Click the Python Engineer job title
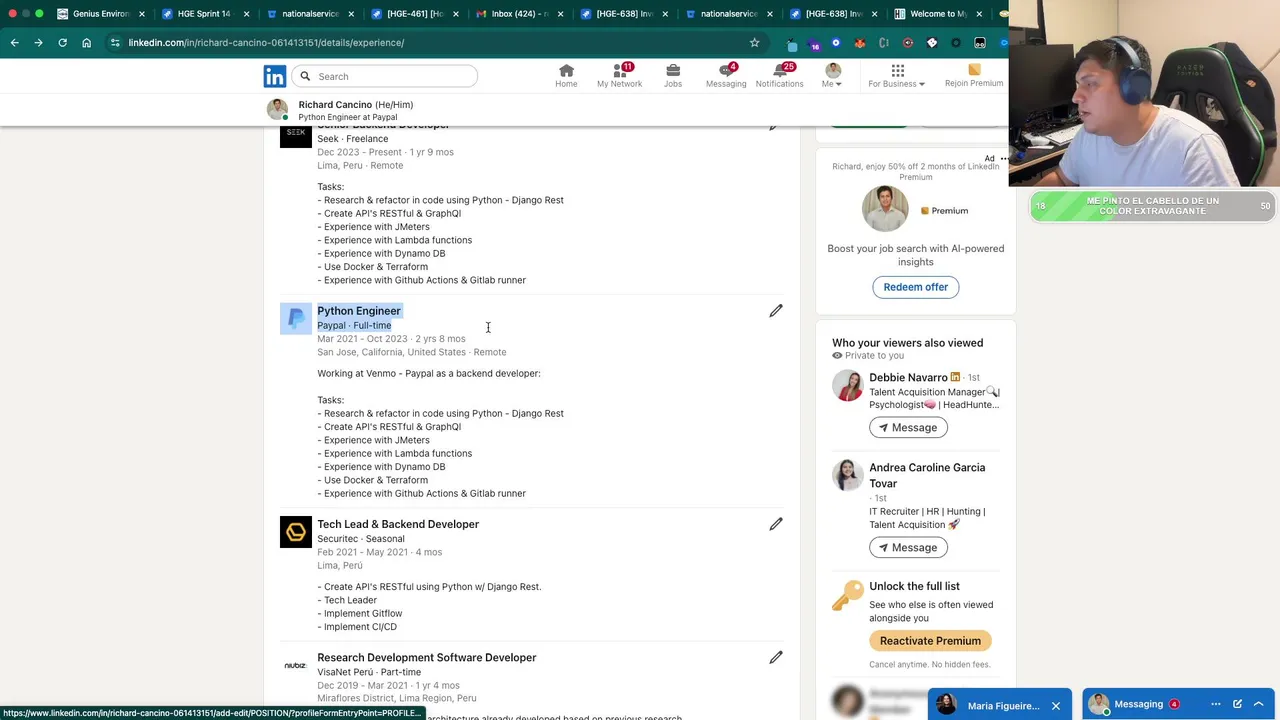The height and width of the screenshot is (720, 1280). (358, 311)
